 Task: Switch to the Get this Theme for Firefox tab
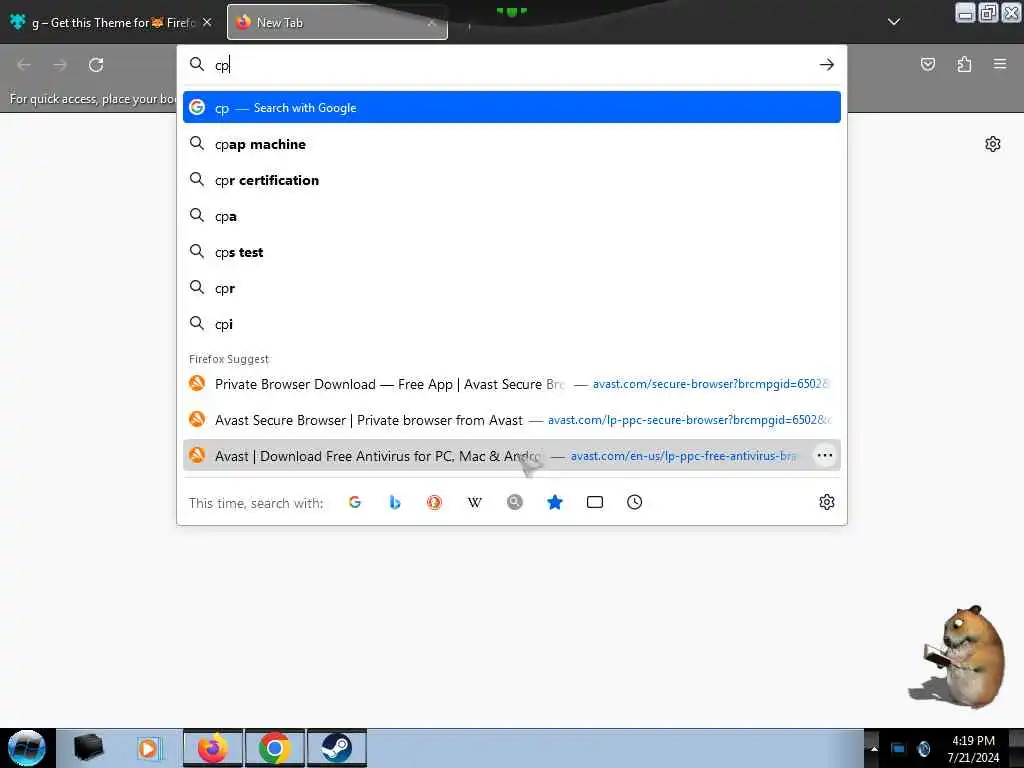pyautogui.click(x=112, y=22)
